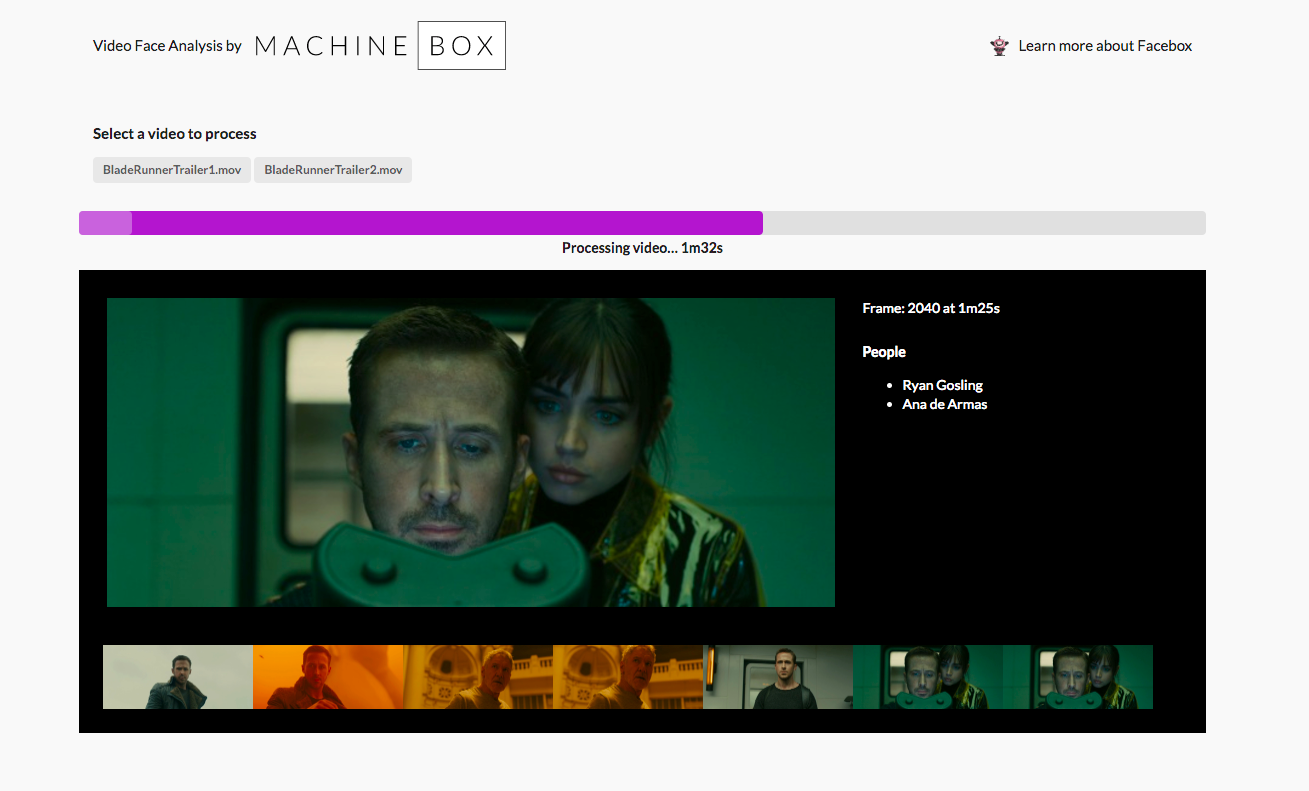Click the dark purple filled progress section
The height and width of the screenshot is (791, 1309).
tap(447, 223)
